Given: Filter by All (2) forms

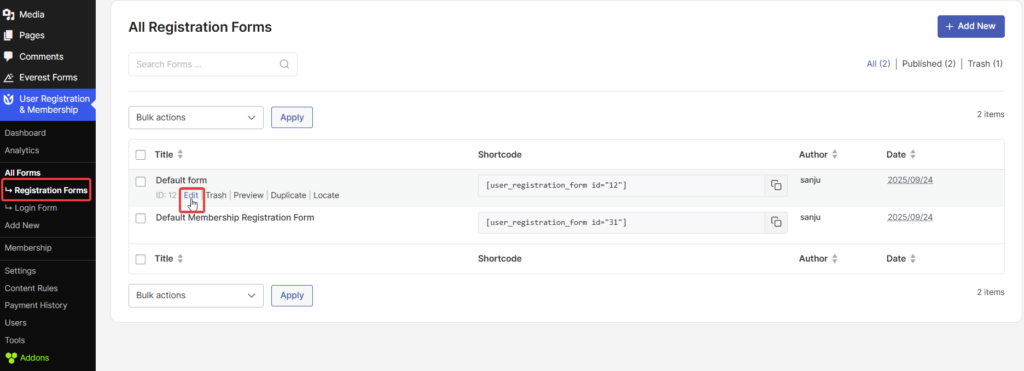Looking at the screenshot, I should click(878, 64).
